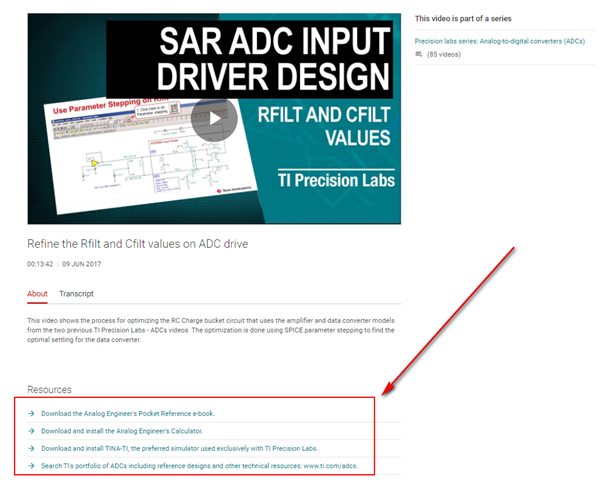610x480 pixels.
Task: Click the arrow icon beside Analog Engineer's Calculator
Action: pos(32,431)
